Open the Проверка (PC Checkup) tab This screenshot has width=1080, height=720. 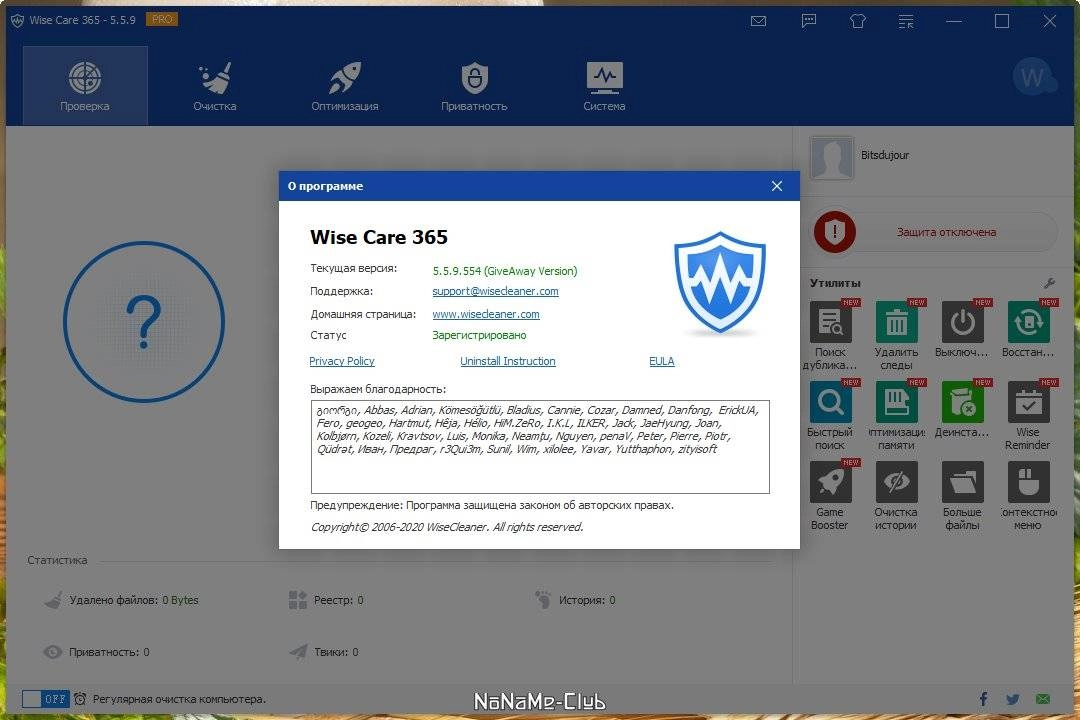tap(85, 86)
